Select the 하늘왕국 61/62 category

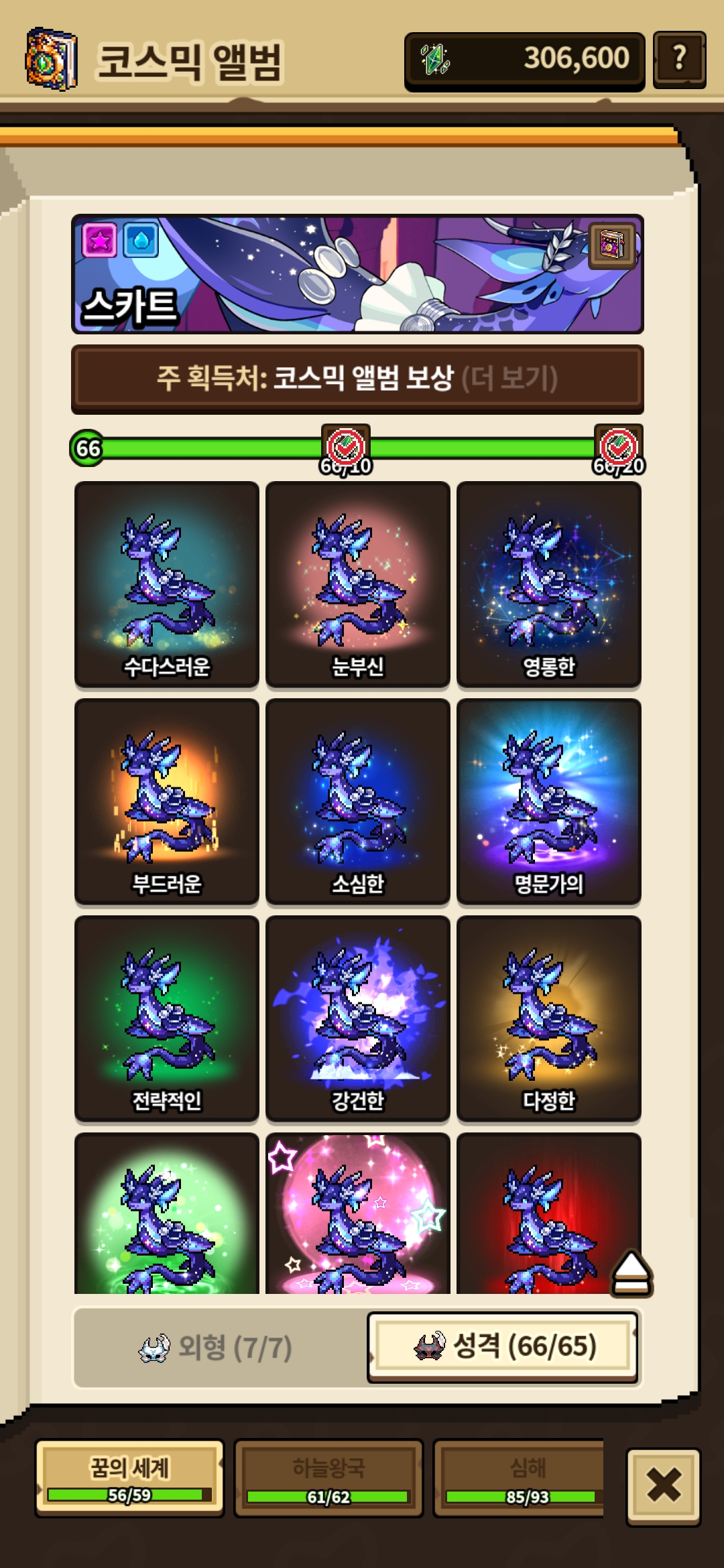pyautogui.click(x=328, y=1478)
